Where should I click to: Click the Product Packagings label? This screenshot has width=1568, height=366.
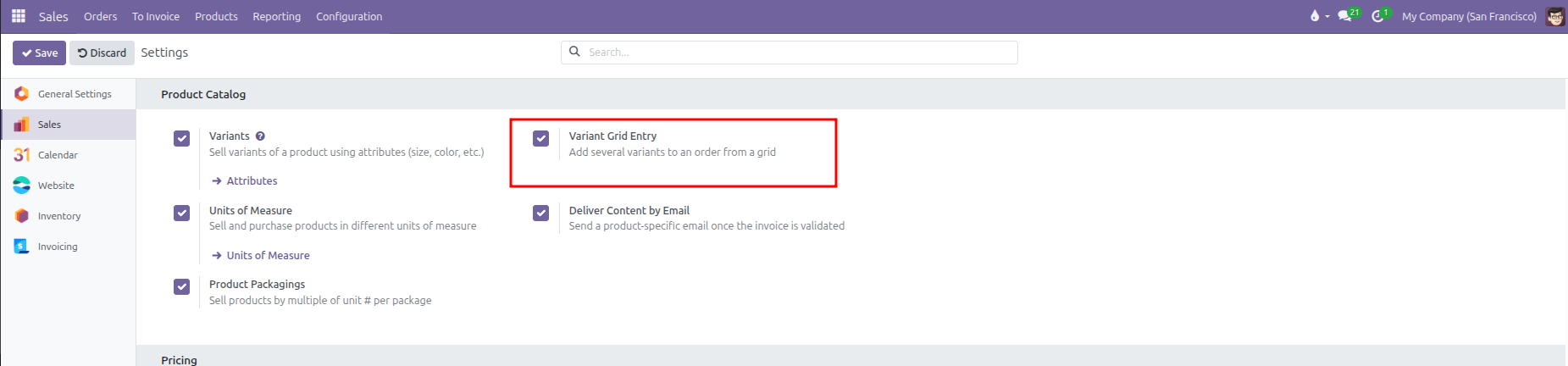pyautogui.click(x=257, y=284)
